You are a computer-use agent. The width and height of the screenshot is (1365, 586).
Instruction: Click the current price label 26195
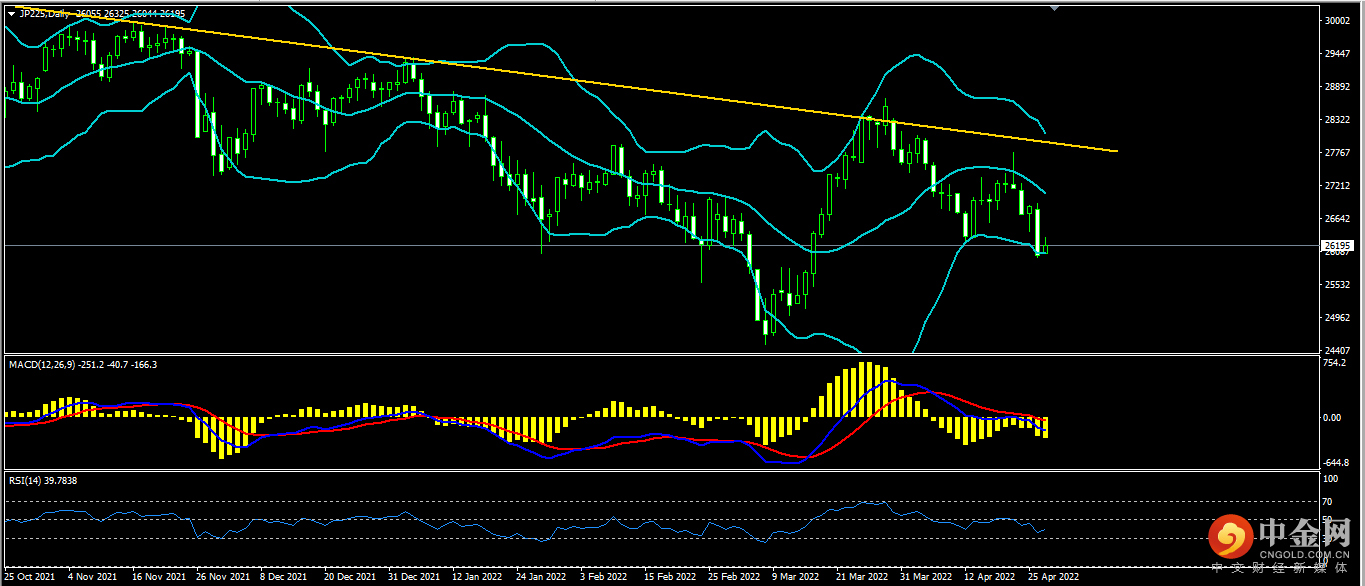(1337, 245)
